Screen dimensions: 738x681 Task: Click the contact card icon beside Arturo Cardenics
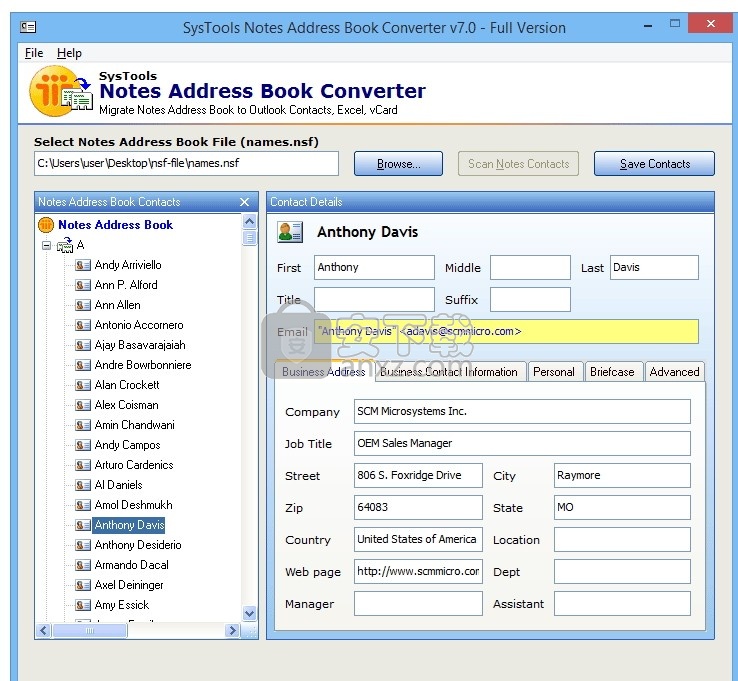tap(83, 465)
